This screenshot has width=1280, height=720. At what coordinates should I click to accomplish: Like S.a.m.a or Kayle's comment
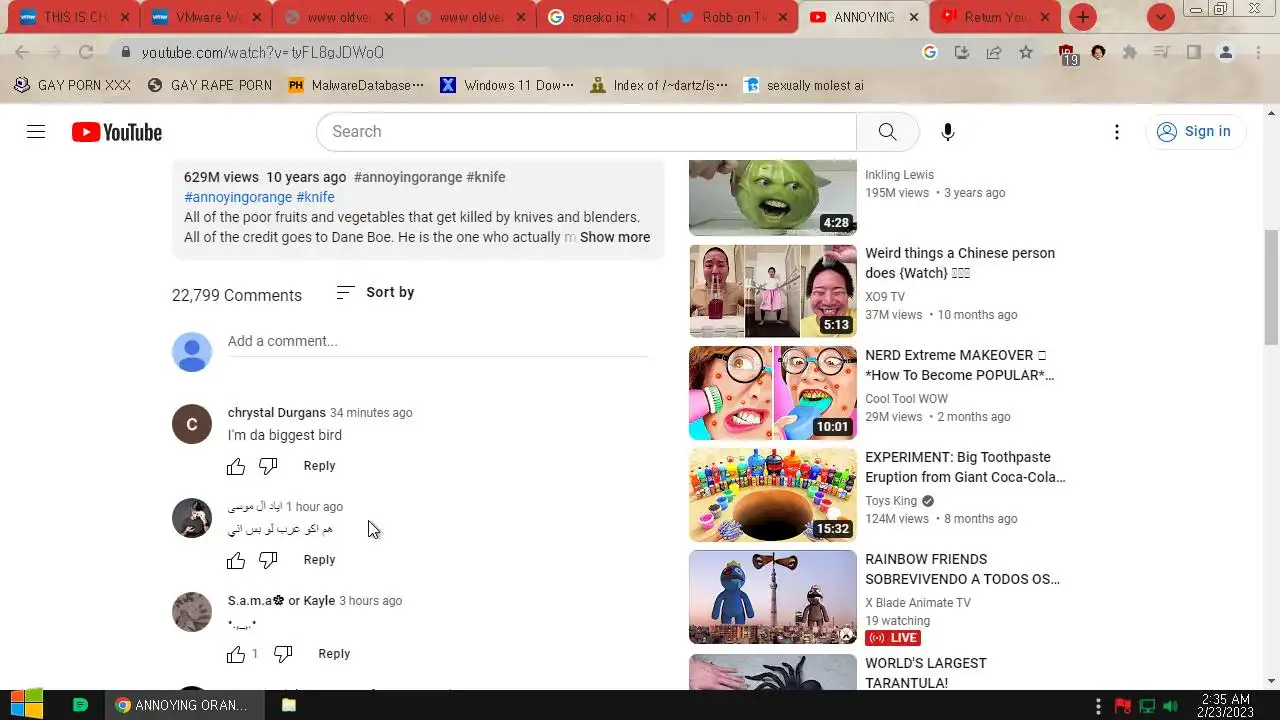(x=236, y=654)
